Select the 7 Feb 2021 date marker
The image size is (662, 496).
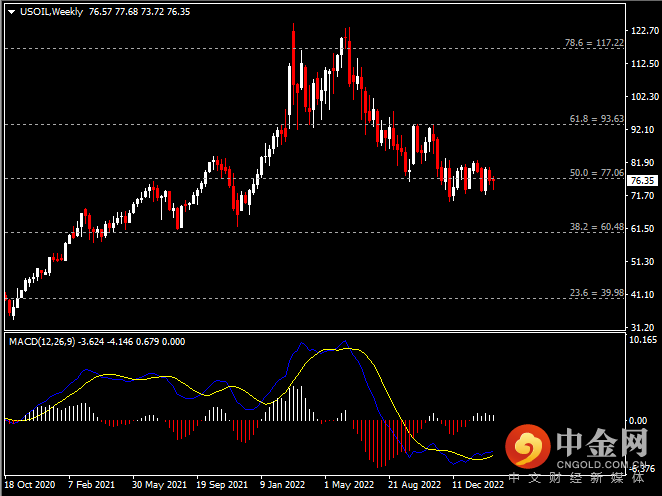tap(92, 484)
